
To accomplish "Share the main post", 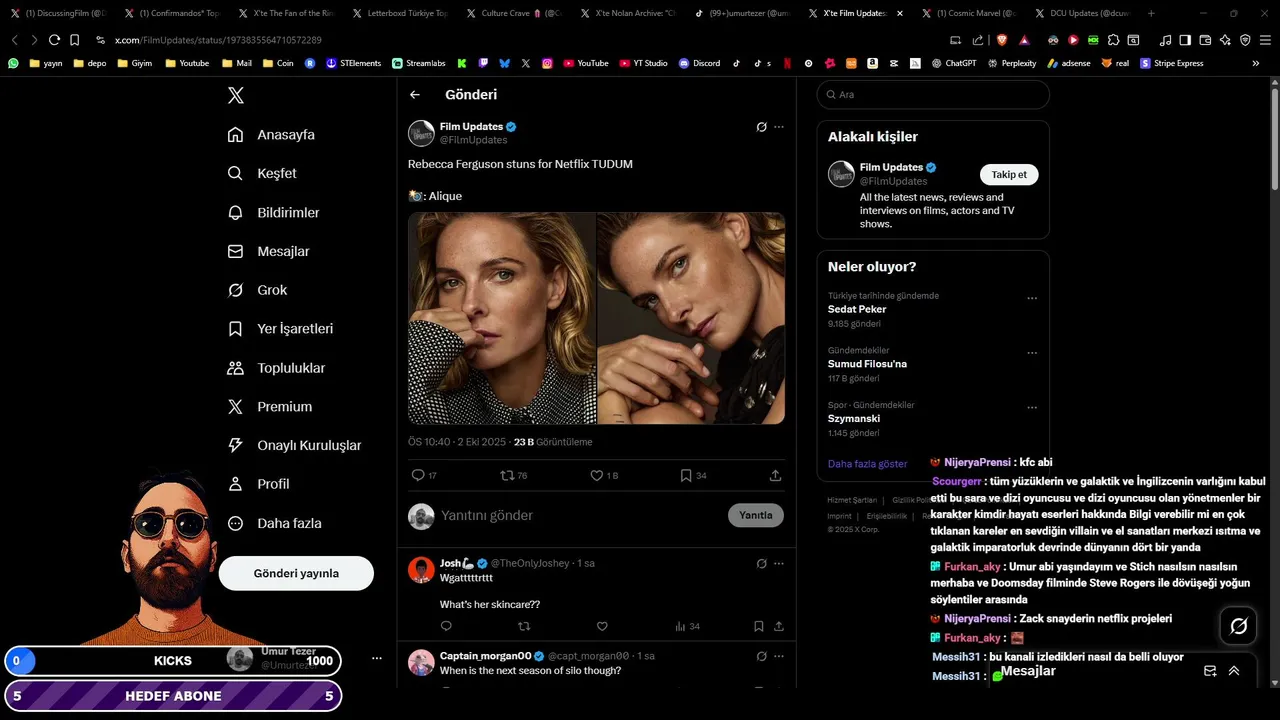I will [775, 476].
